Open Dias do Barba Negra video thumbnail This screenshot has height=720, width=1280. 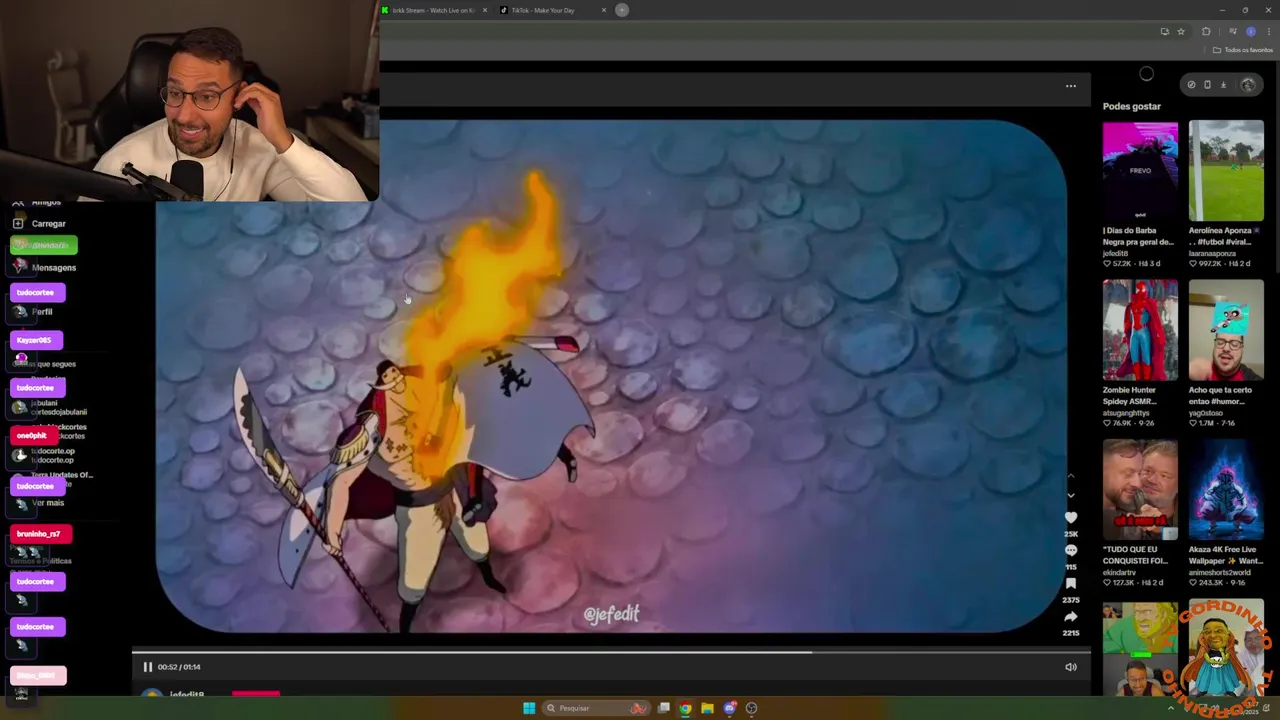click(x=1140, y=171)
